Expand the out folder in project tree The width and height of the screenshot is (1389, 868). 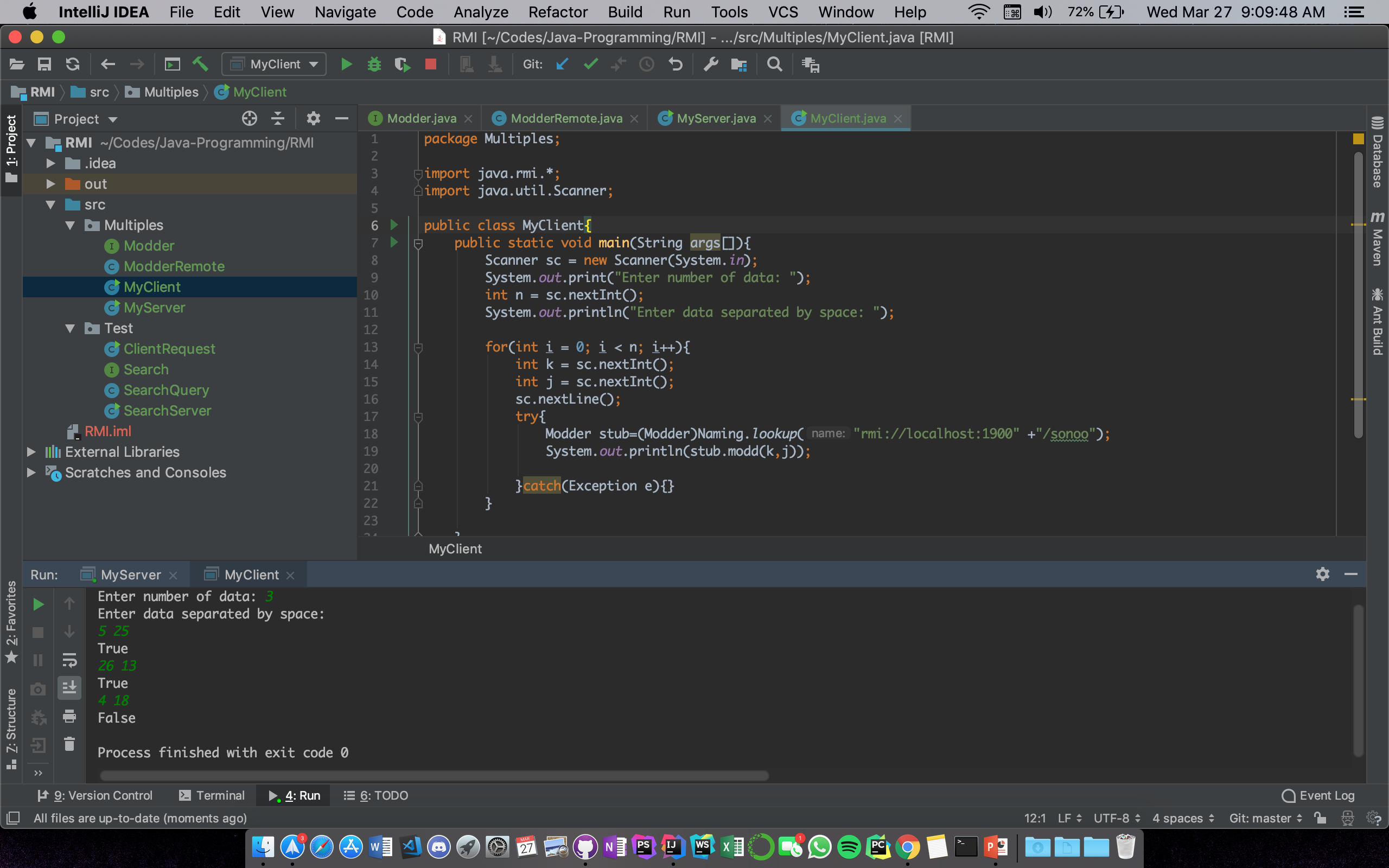50,184
